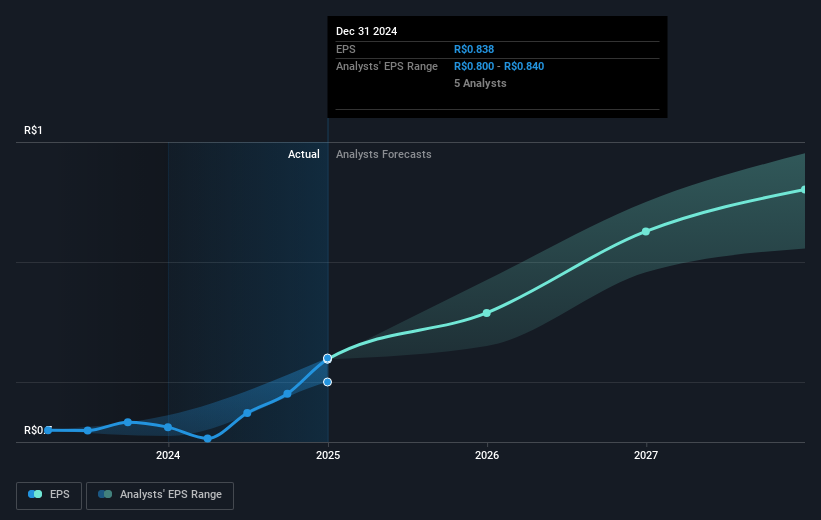Click the final forecast point at the chart's right edge

click(803, 190)
